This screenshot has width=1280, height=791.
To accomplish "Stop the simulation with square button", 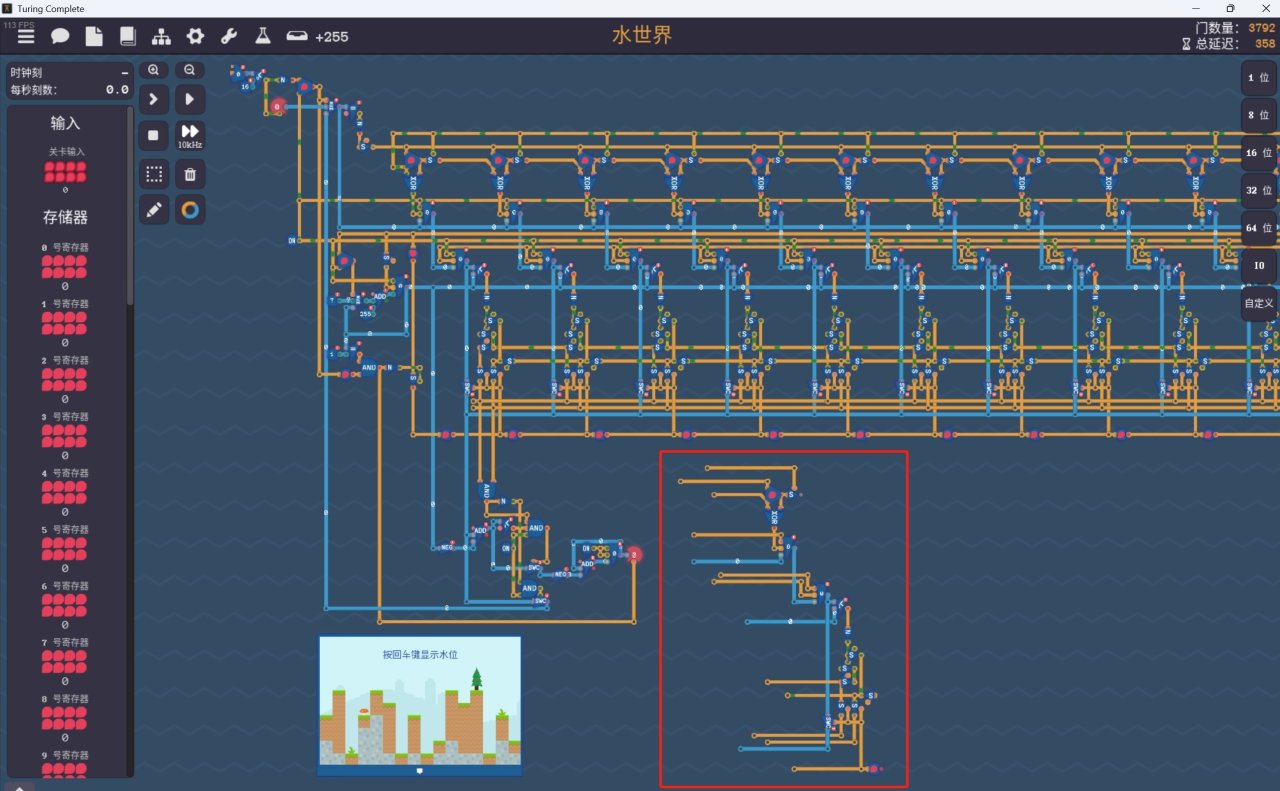I will 153,136.
